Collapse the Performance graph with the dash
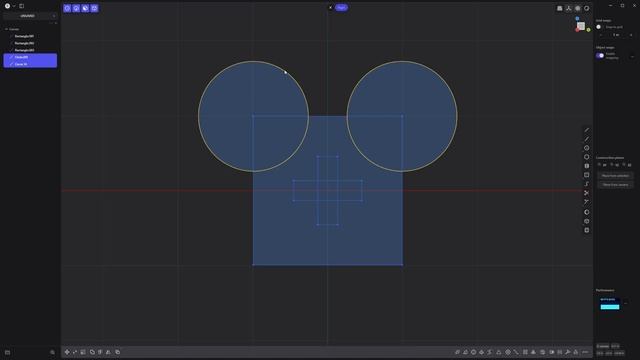 point(626,303)
